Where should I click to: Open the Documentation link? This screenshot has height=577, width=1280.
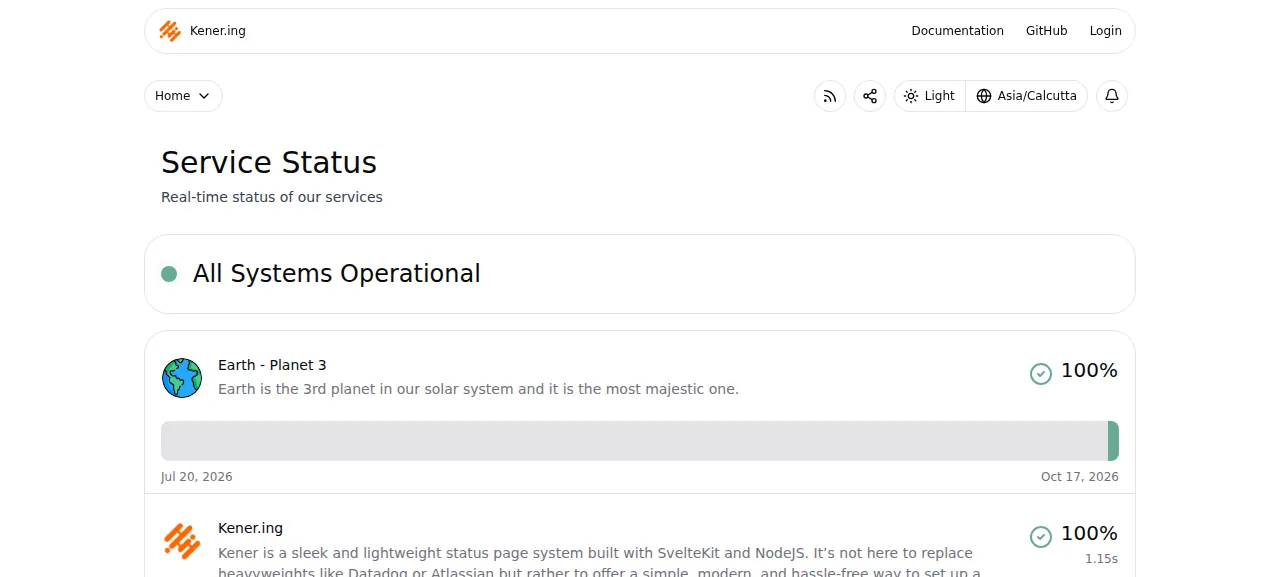click(x=957, y=31)
